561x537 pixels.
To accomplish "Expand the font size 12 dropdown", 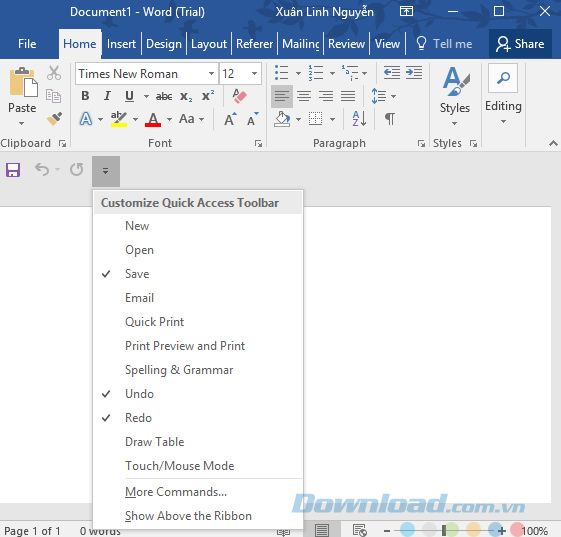I will 254,74.
